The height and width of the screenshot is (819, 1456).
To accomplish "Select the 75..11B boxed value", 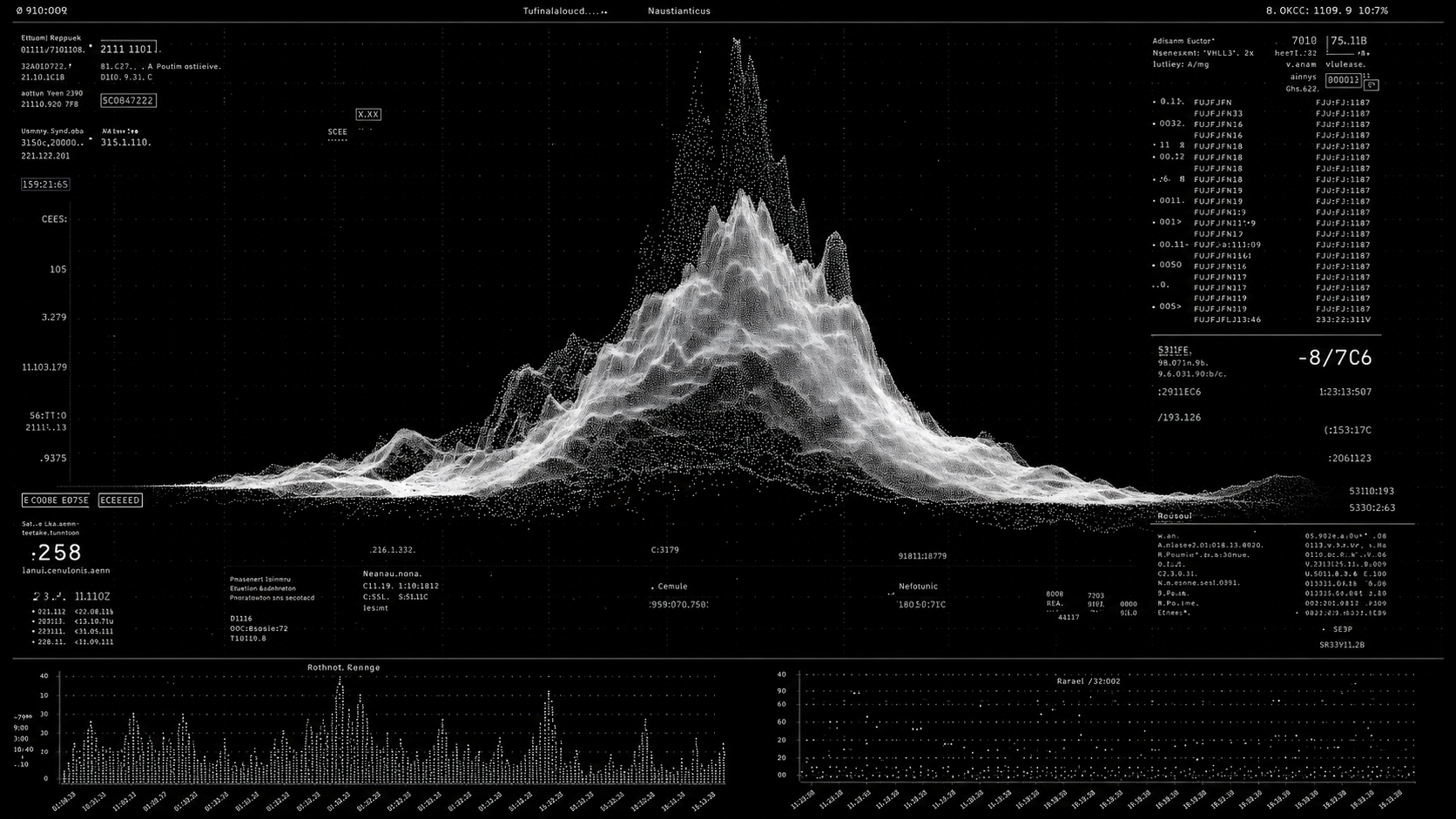I will coord(1348,41).
